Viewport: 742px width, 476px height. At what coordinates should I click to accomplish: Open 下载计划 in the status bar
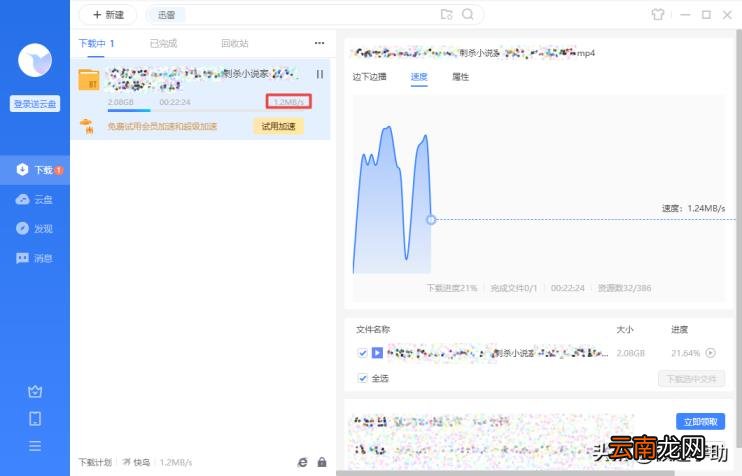(x=95, y=462)
